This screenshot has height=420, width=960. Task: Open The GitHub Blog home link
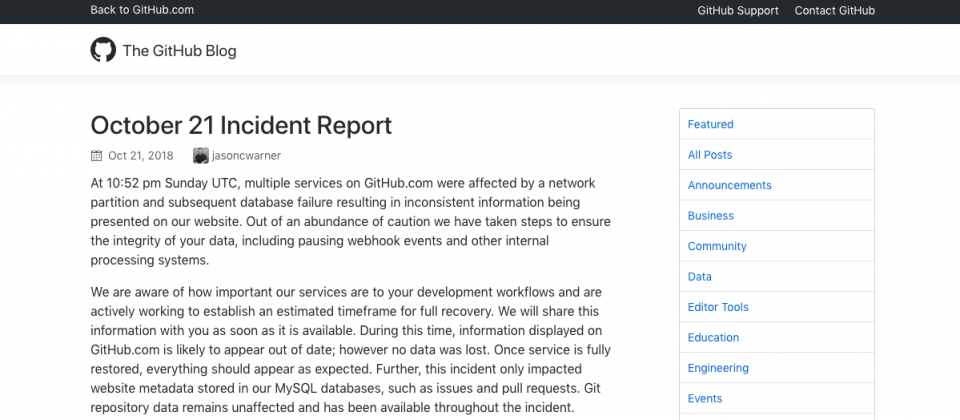pyautogui.click(x=179, y=51)
